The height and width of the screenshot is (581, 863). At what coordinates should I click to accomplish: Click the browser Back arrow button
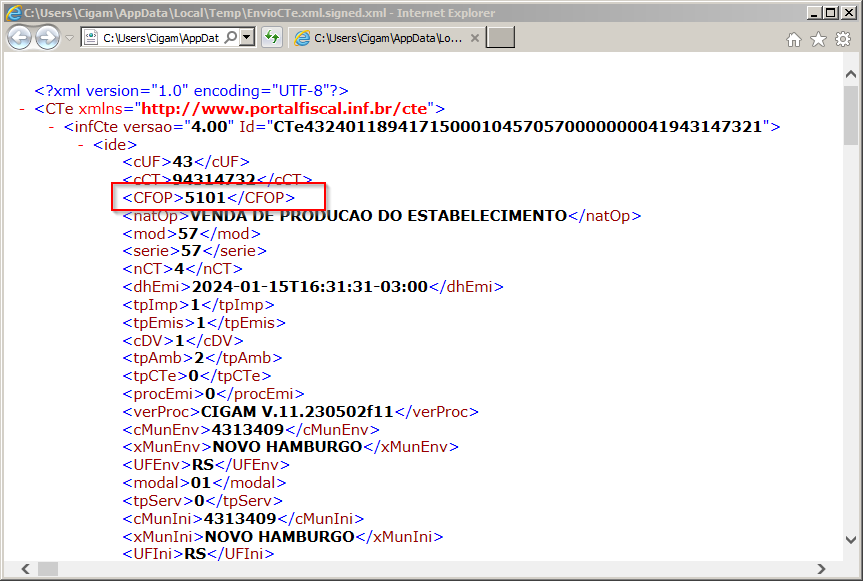click(19, 38)
